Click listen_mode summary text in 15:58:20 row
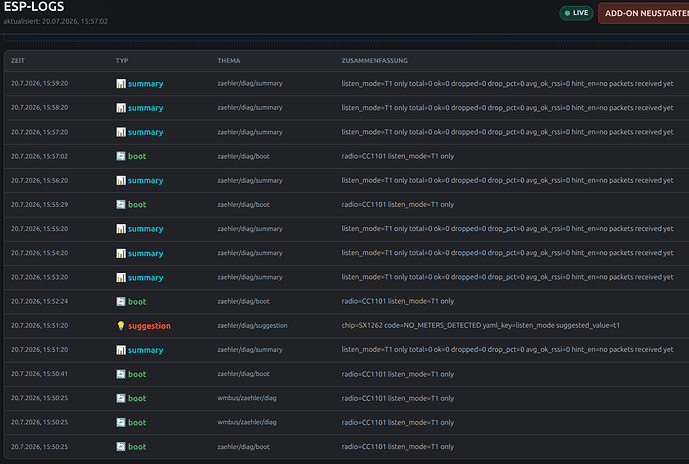Viewport: 689px width, 464px height. pos(508,108)
